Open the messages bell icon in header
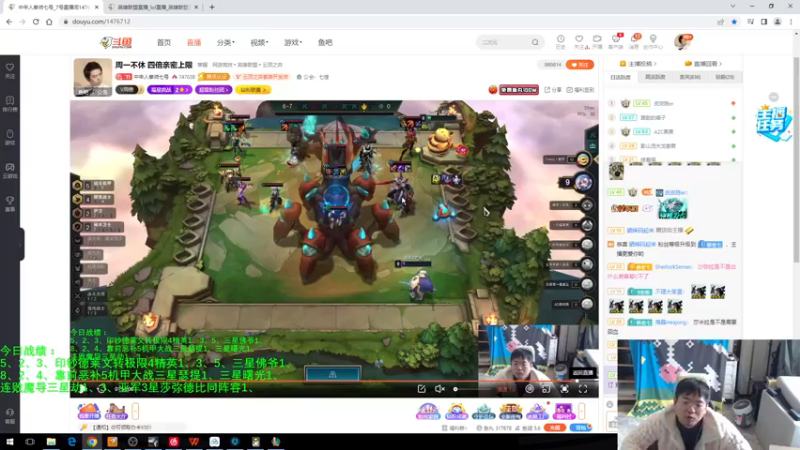 (x=634, y=42)
